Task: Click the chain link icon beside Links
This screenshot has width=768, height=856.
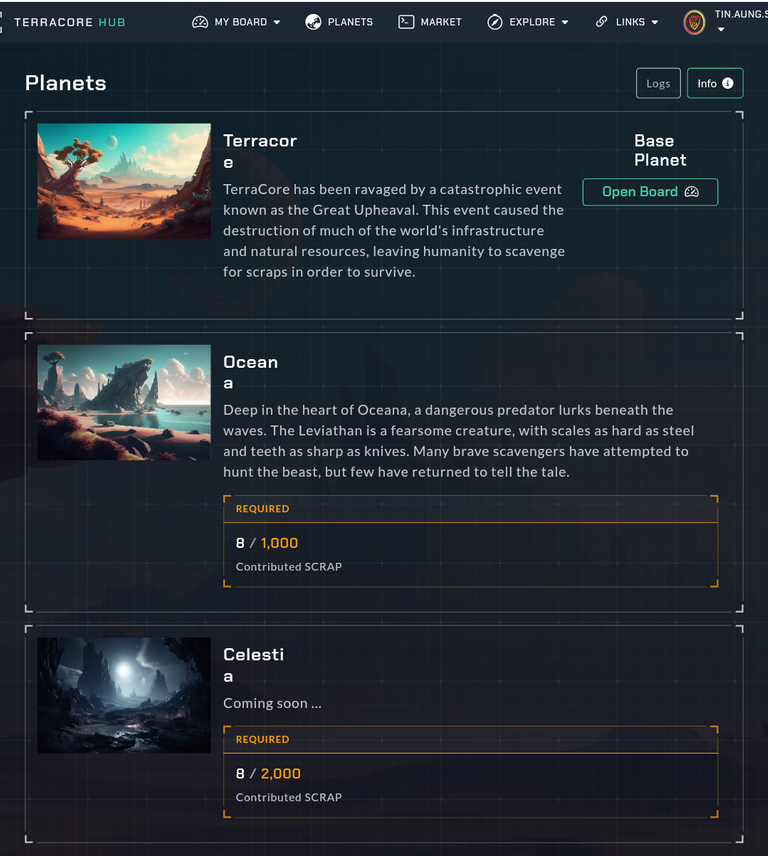Action: pos(601,22)
